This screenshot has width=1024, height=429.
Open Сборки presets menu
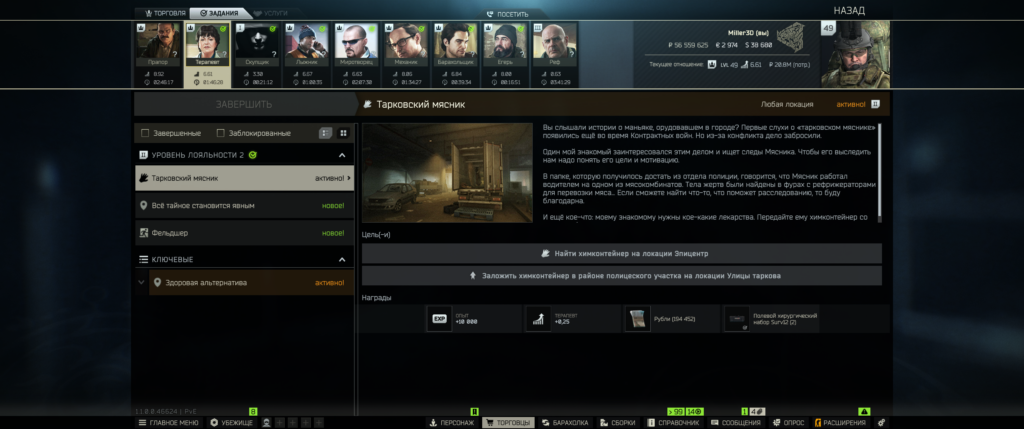tap(618, 422)
